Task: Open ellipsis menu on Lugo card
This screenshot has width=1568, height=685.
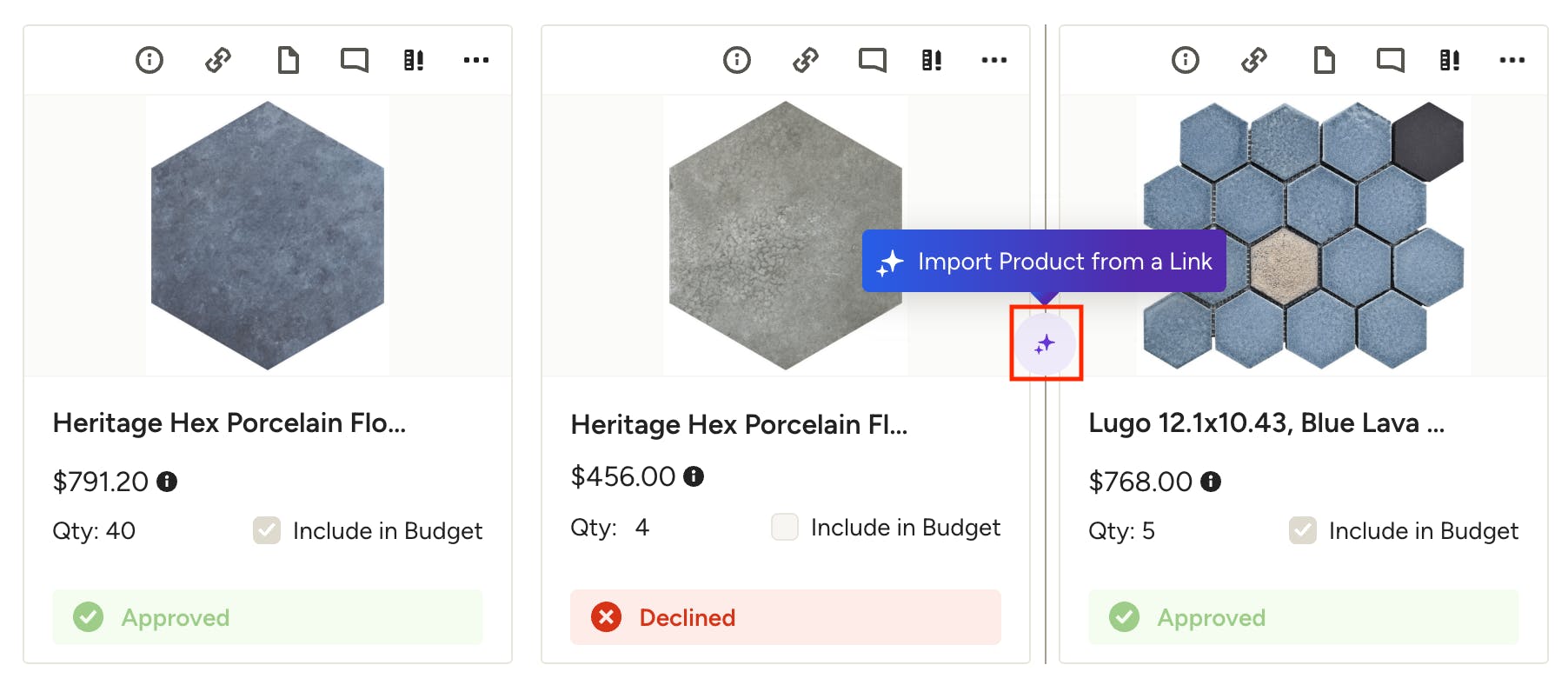Action: pos(1512,60)
